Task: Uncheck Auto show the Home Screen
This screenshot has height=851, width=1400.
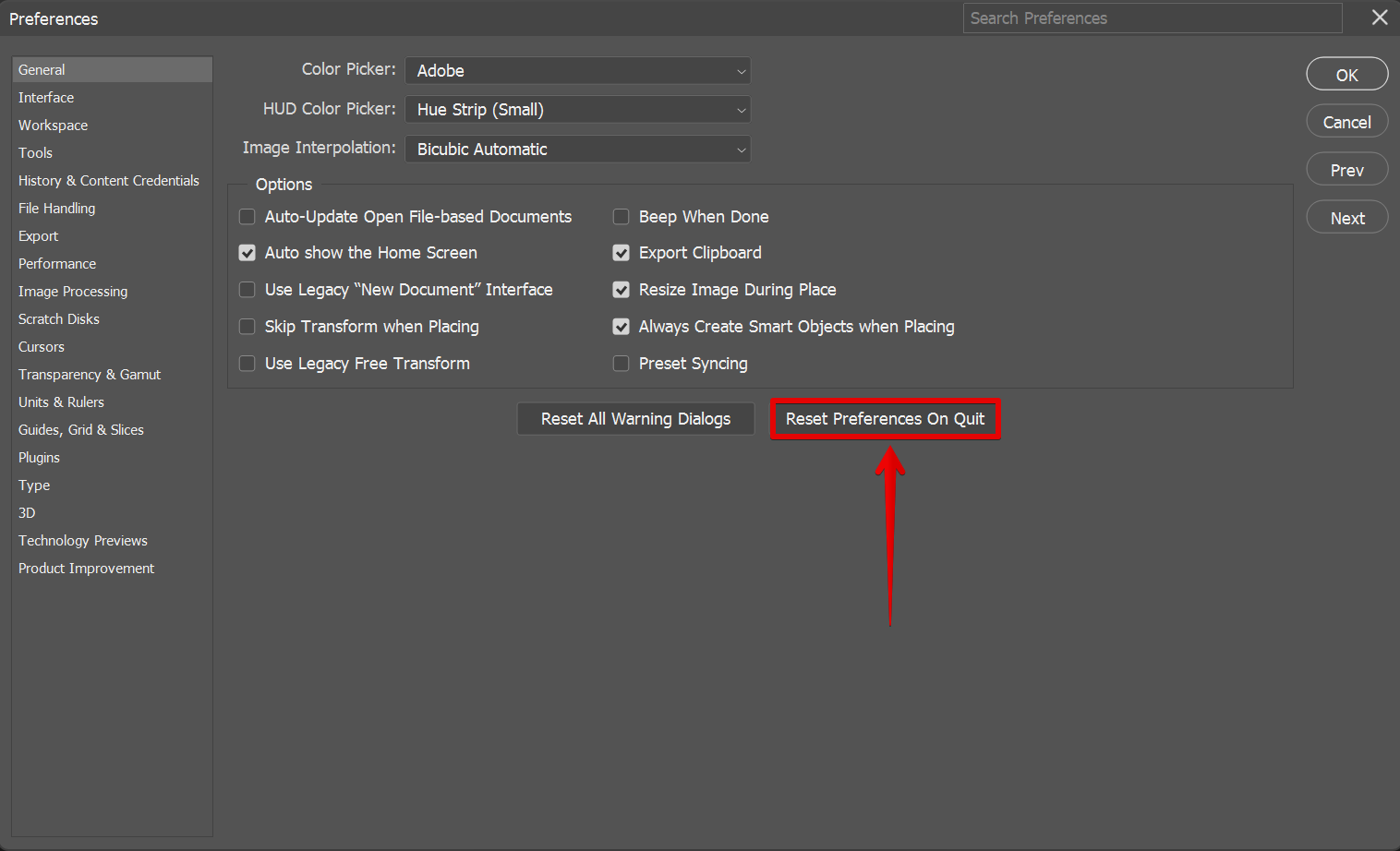Action: click(247, 253)
